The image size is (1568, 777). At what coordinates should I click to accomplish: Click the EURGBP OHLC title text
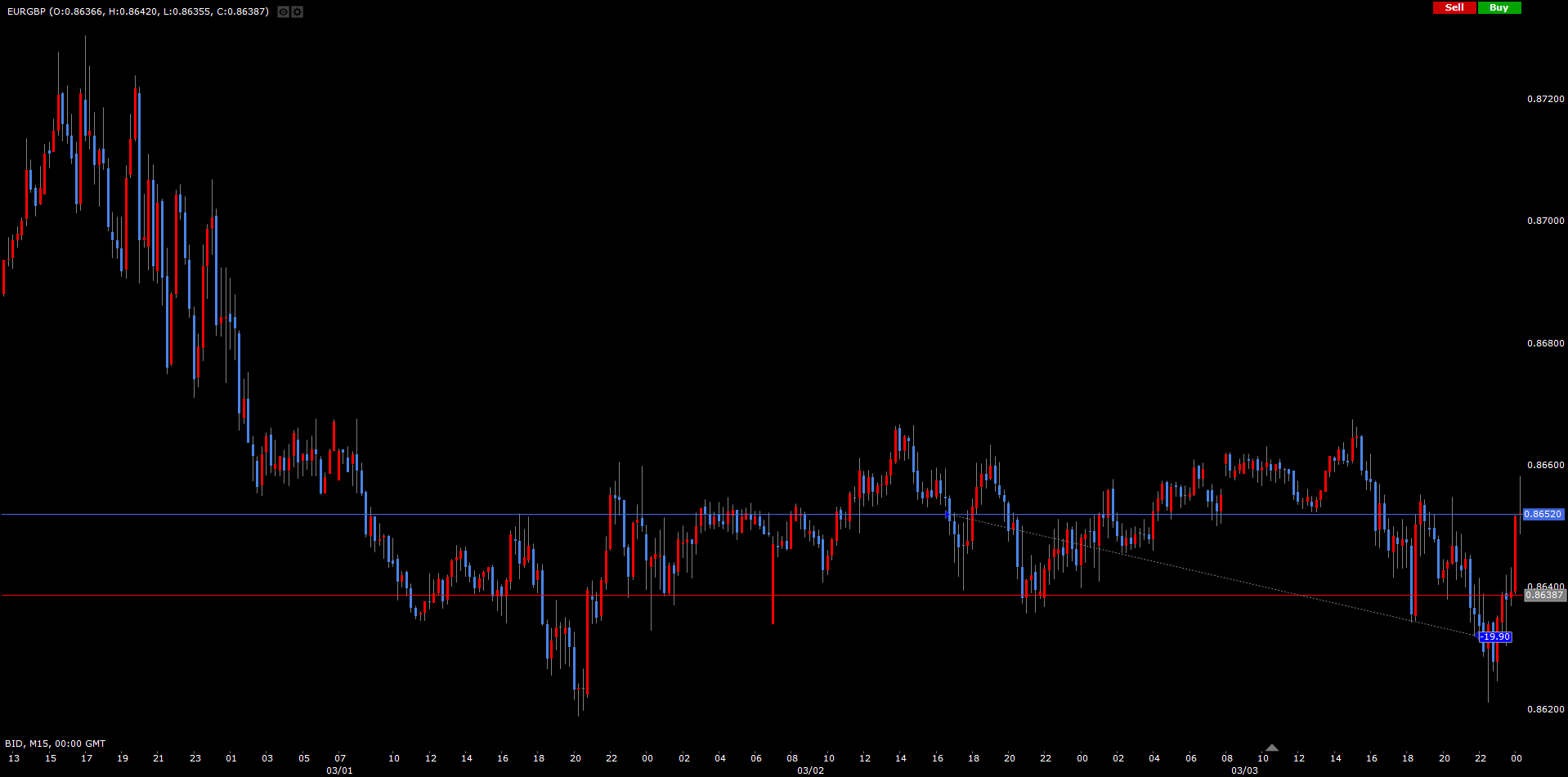(137, 11)
